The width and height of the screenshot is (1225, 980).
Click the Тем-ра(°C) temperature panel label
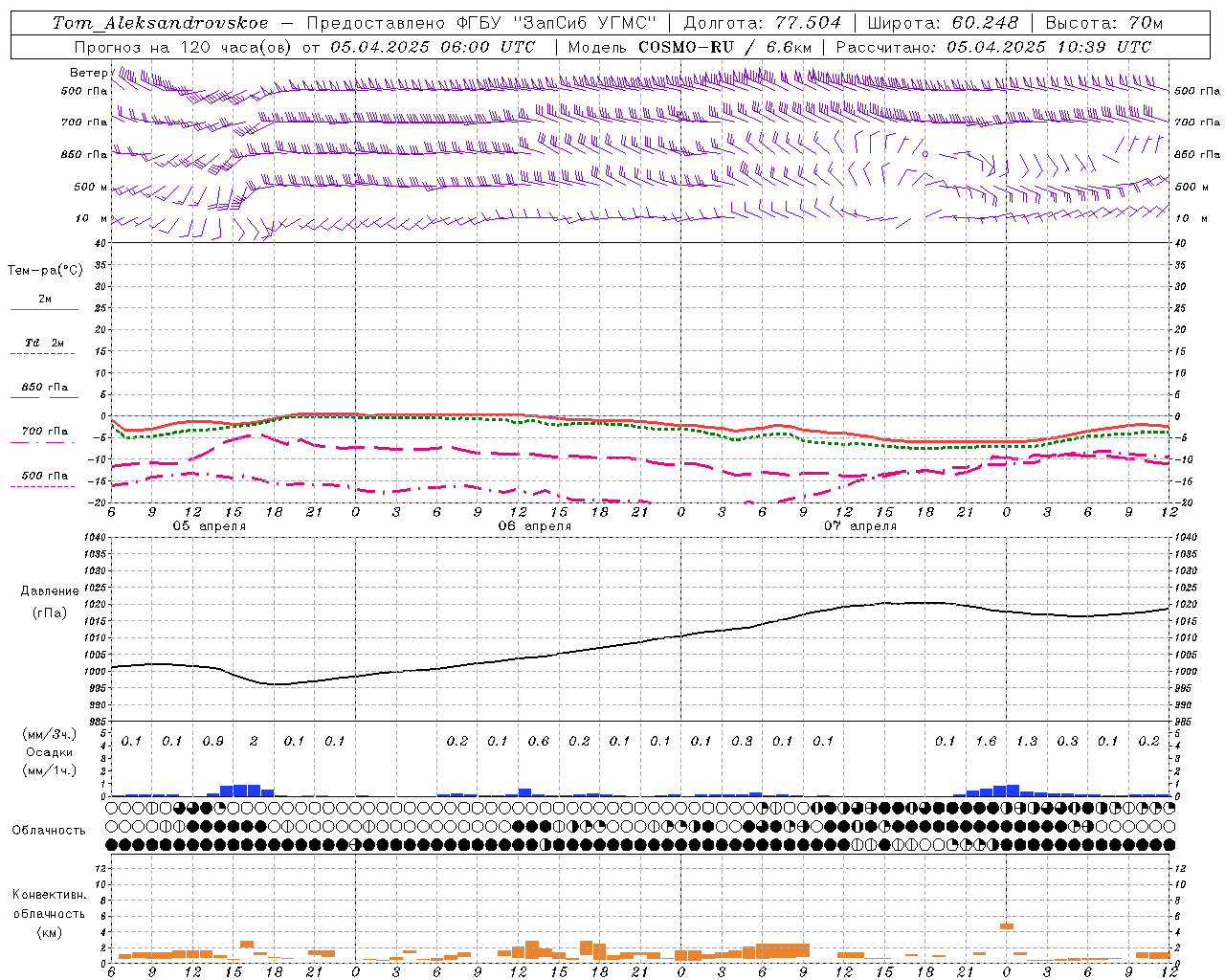click(x=45, y=271)
